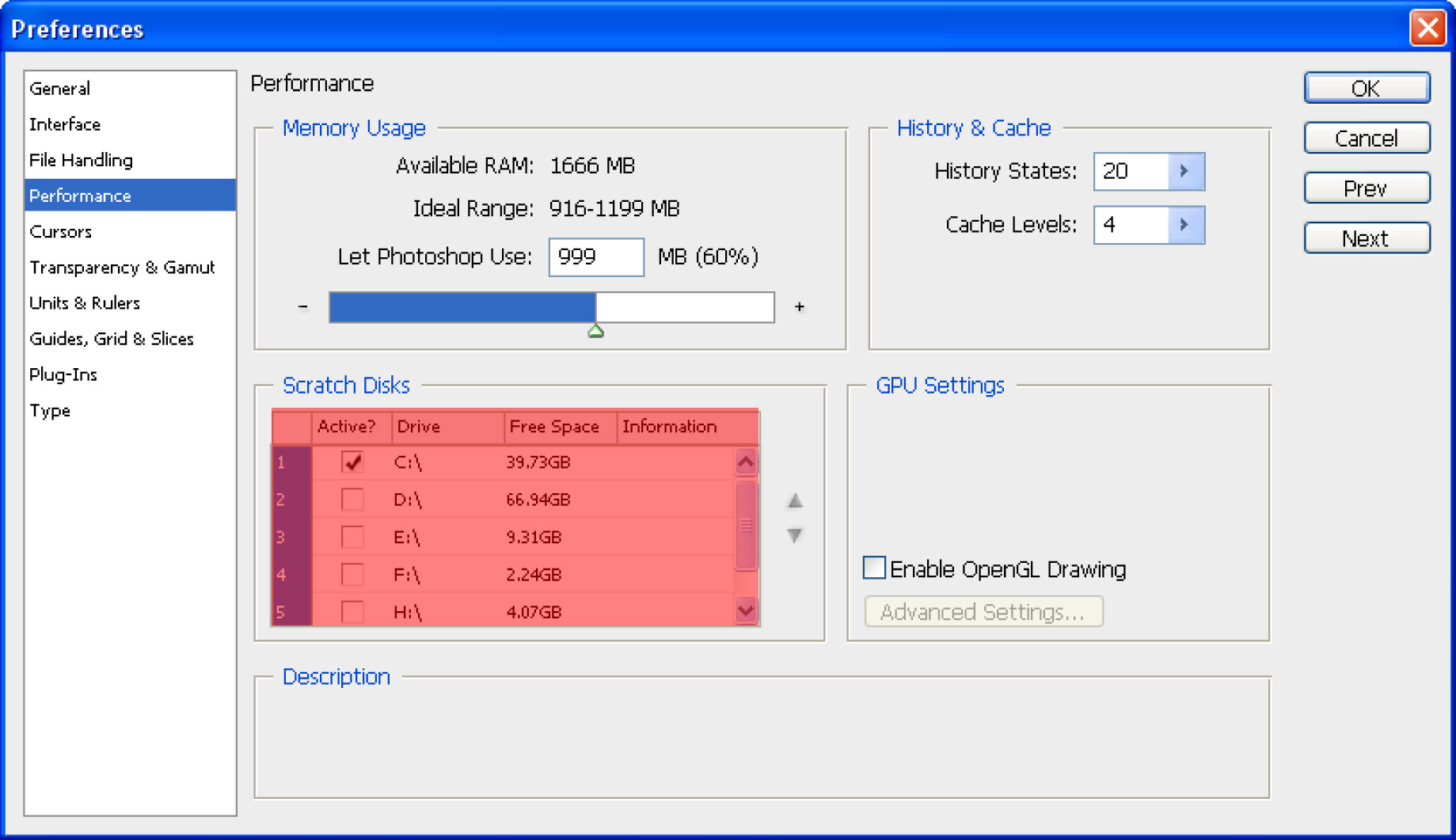Screen dimensions: 1456x840
Task: Click the Active? column header
Action: pos(352,427)
